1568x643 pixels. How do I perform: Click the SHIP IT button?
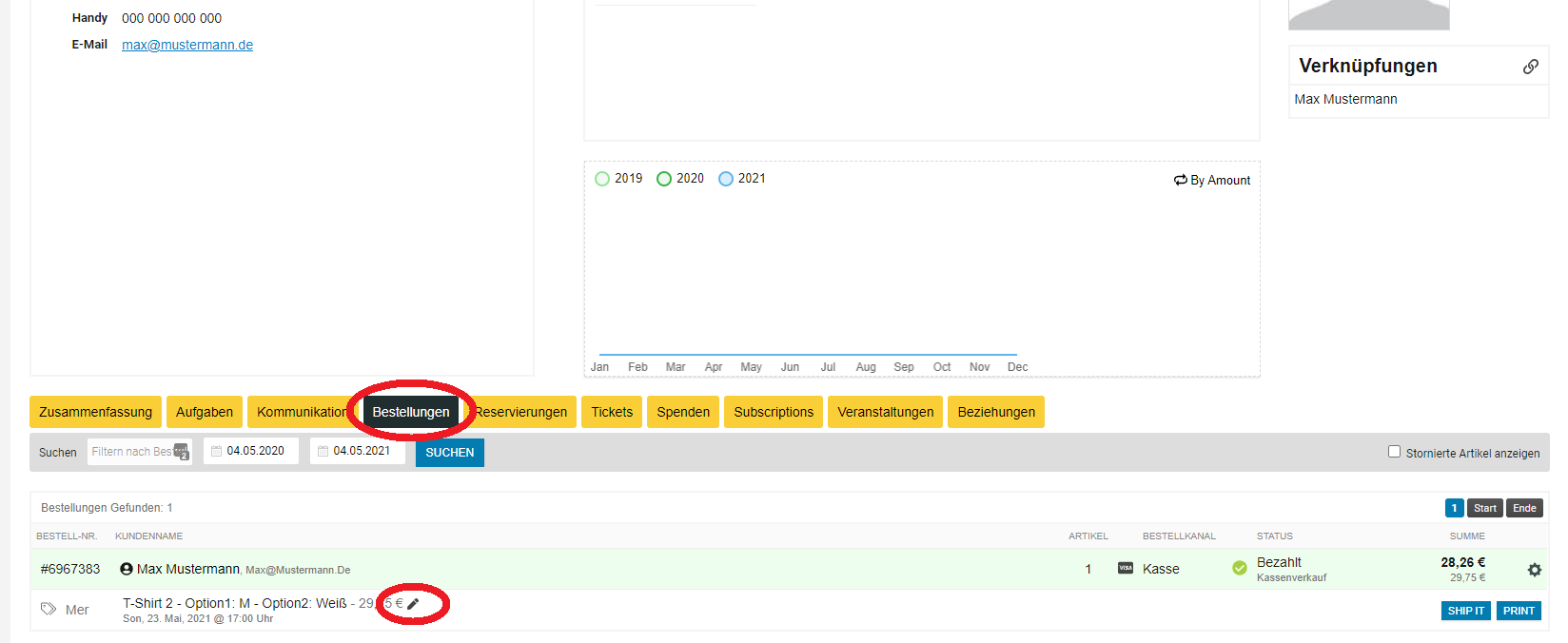click(1465, 611)
